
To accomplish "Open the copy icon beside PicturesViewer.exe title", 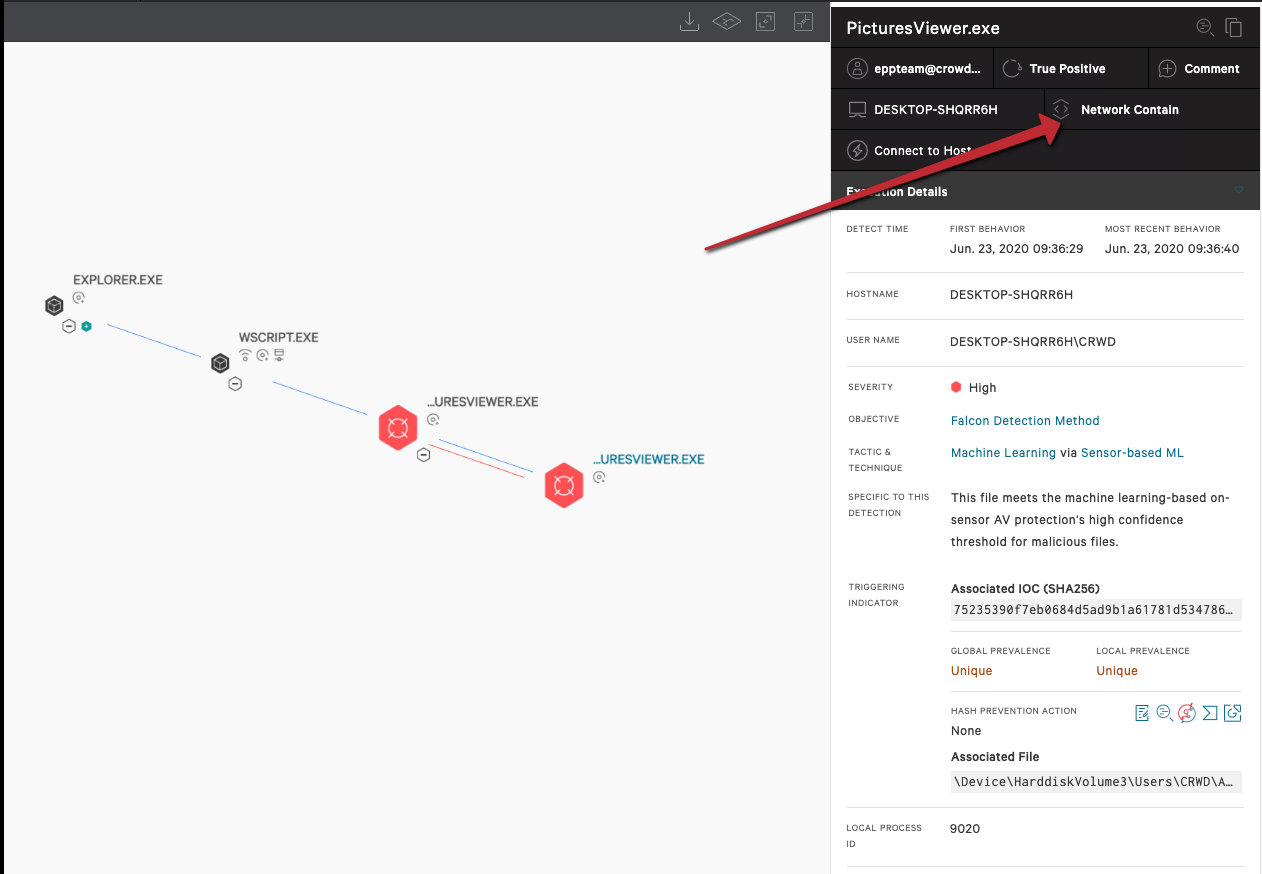I will click(1234, 28).
